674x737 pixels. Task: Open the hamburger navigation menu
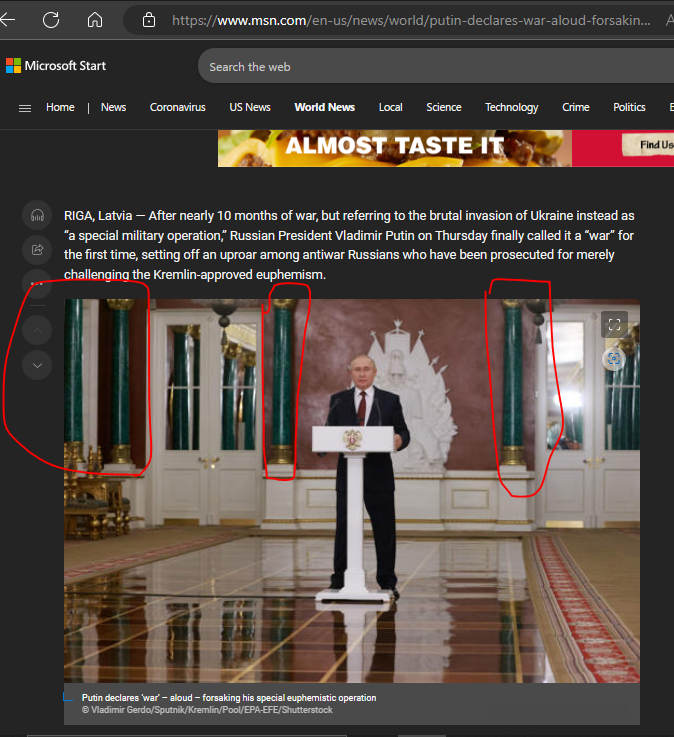click(25, 109)
